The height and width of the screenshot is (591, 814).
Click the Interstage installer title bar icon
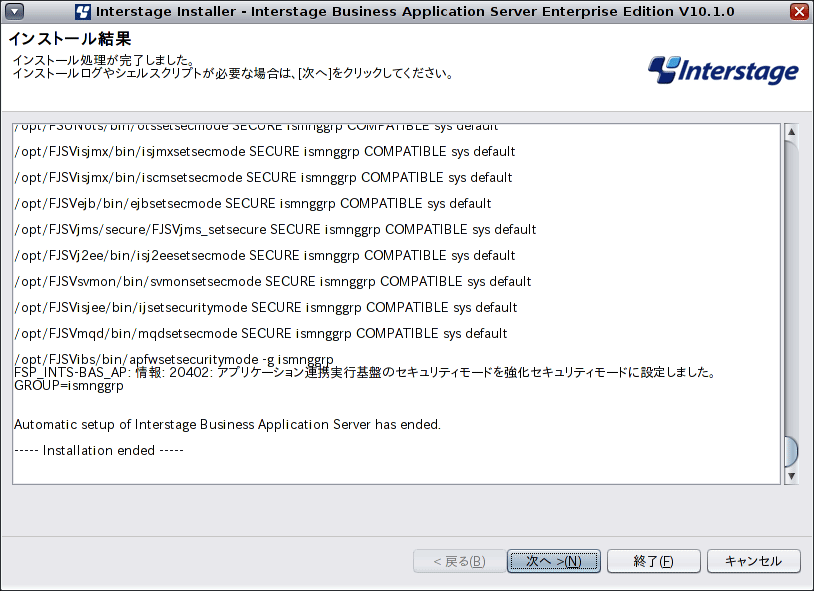pos(83,11)
